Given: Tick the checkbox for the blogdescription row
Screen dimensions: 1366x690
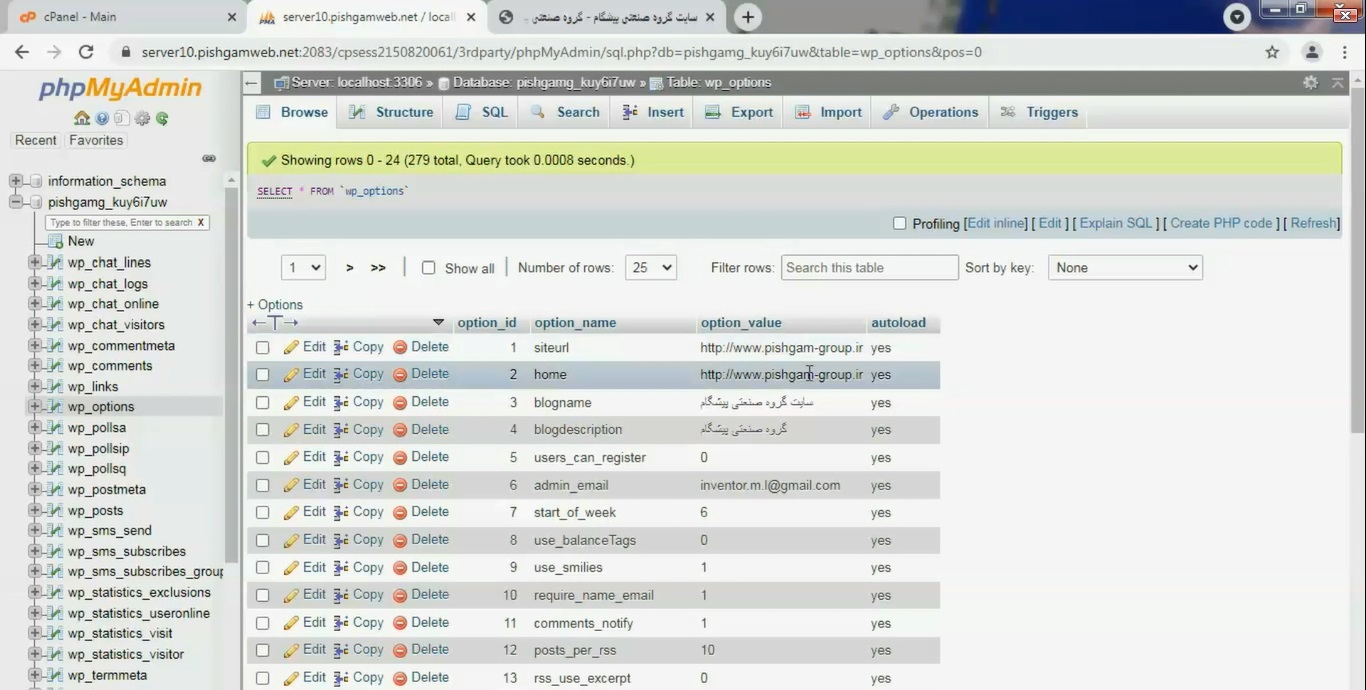Looking at the screenshot, I should [262, 430].
